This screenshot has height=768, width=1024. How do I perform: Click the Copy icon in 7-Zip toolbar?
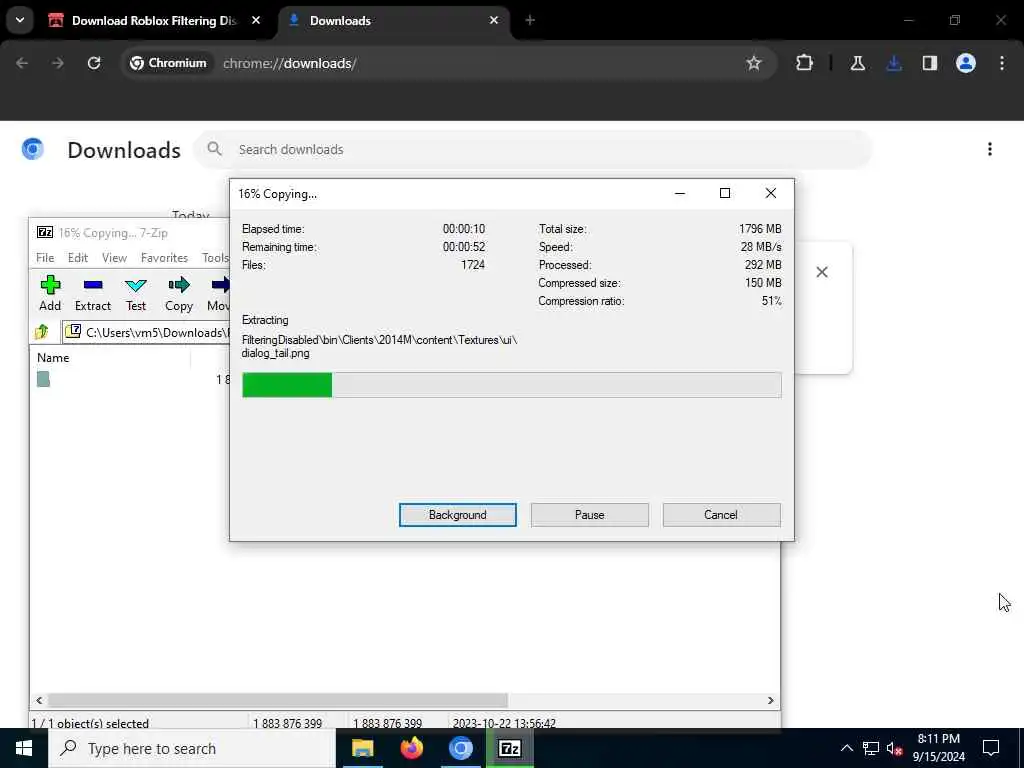[x=179, y=285]
